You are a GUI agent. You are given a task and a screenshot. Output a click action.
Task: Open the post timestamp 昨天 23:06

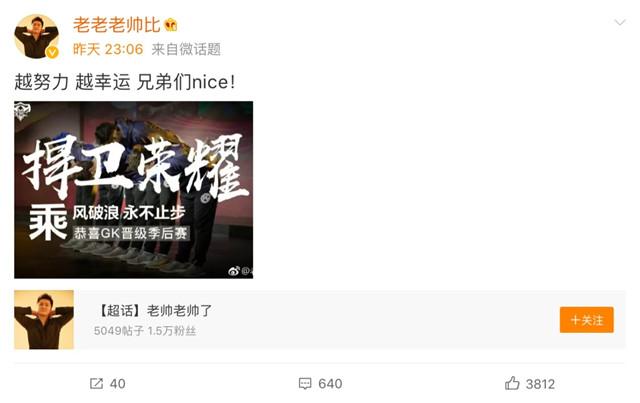pos(108,49)
